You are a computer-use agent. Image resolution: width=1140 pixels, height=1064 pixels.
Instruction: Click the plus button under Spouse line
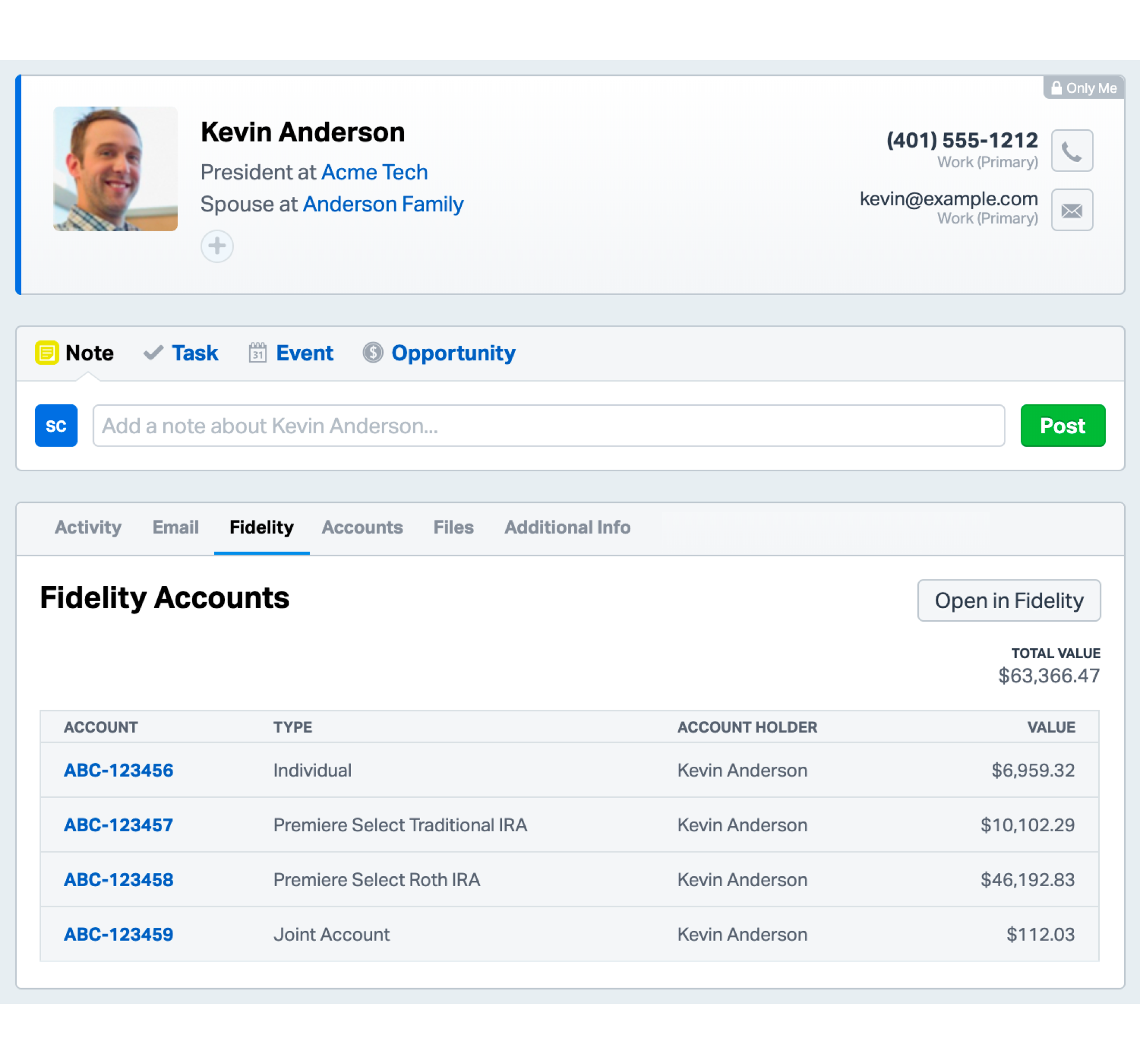[217, 246]
